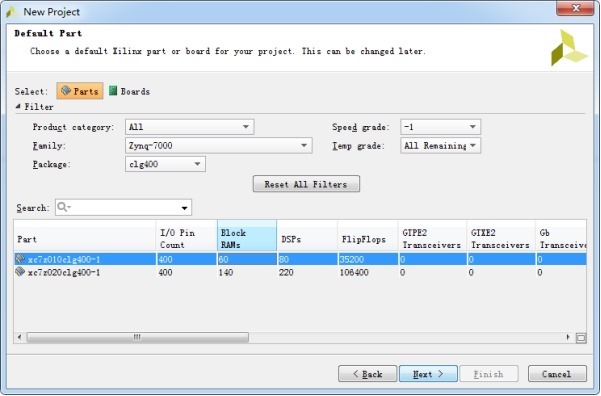601x396 pixels.
Task: Click chip icon of xc7z020clg400-1
Action: coord(20,272)
